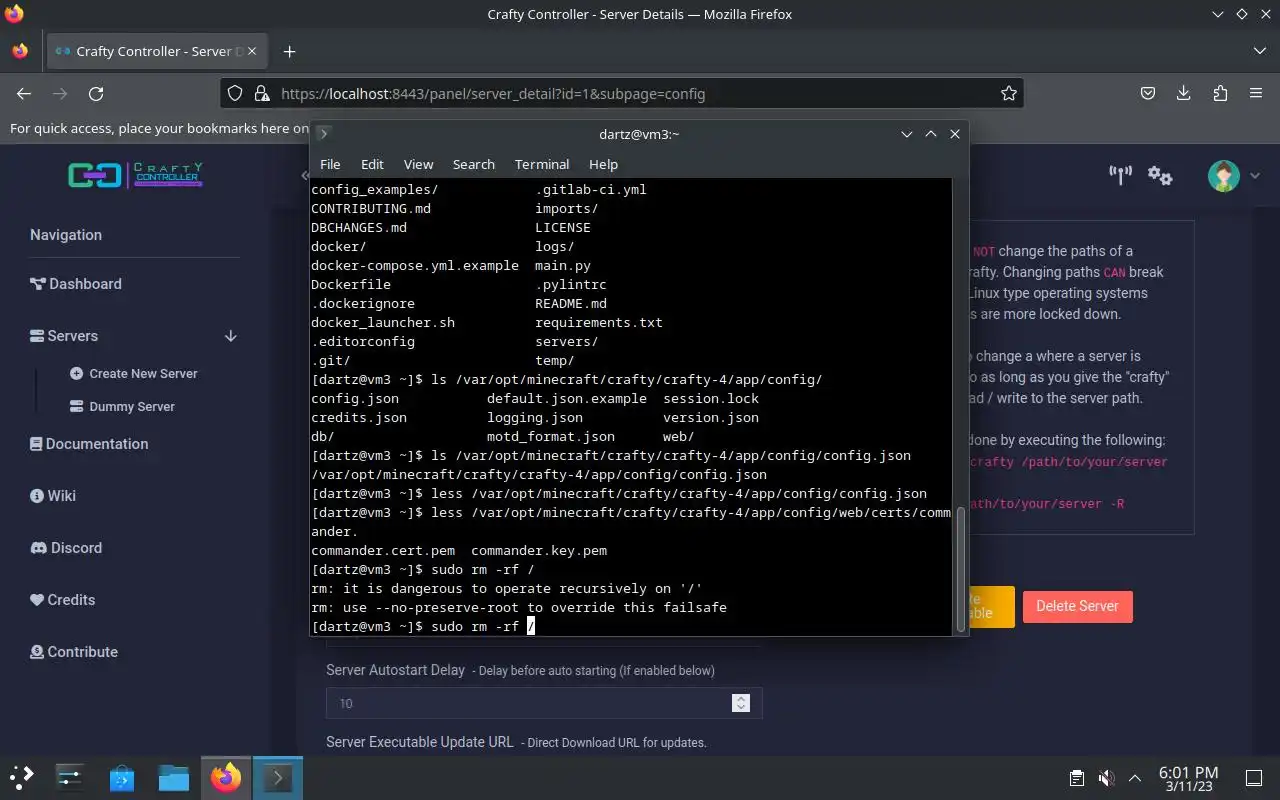Screen dimensions: 1280x800
Task: Click the Autostart Delay number spinner
Action: 741,703
